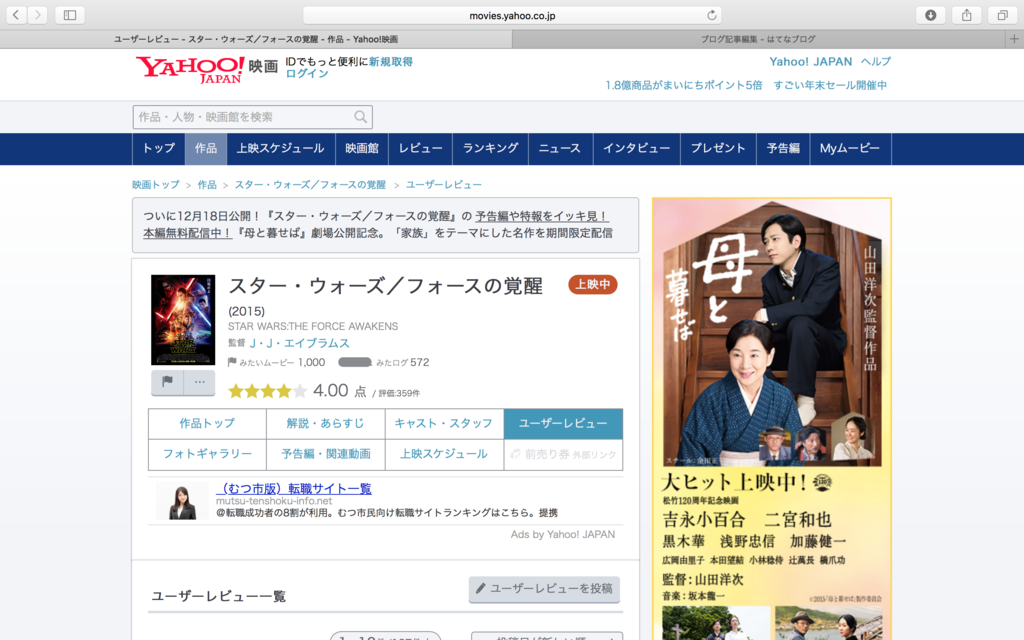Click 映画トップ in the breadcrumb

coord(155,185)
